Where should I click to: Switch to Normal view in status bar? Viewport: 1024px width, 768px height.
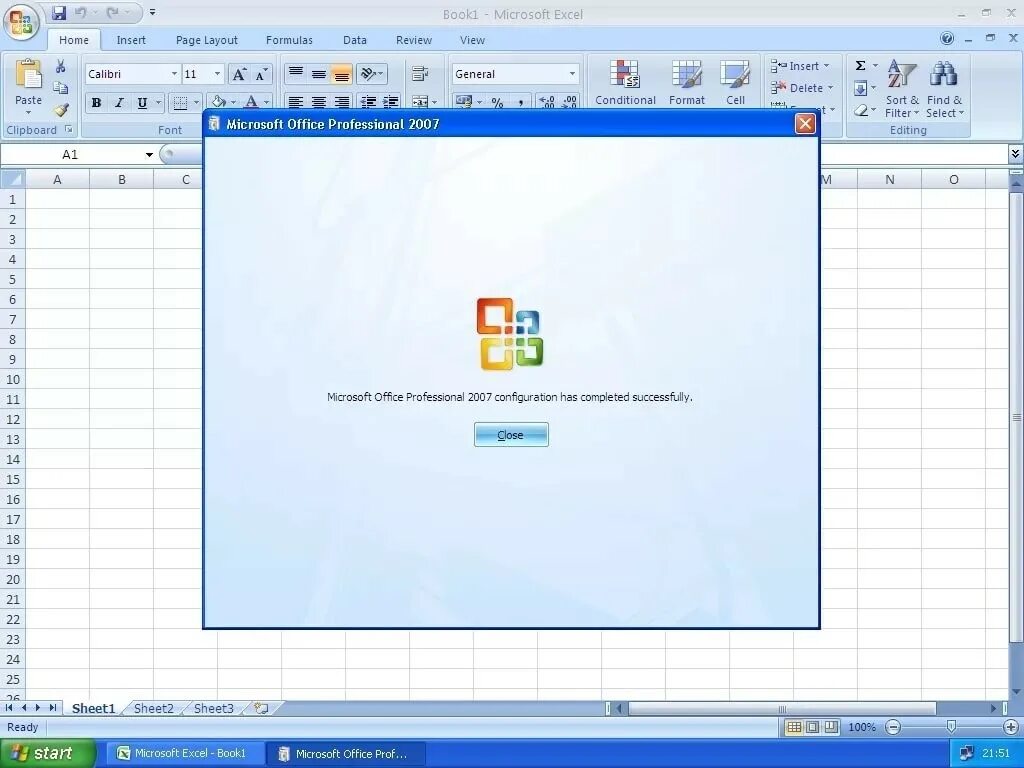[x=794, y=727]
